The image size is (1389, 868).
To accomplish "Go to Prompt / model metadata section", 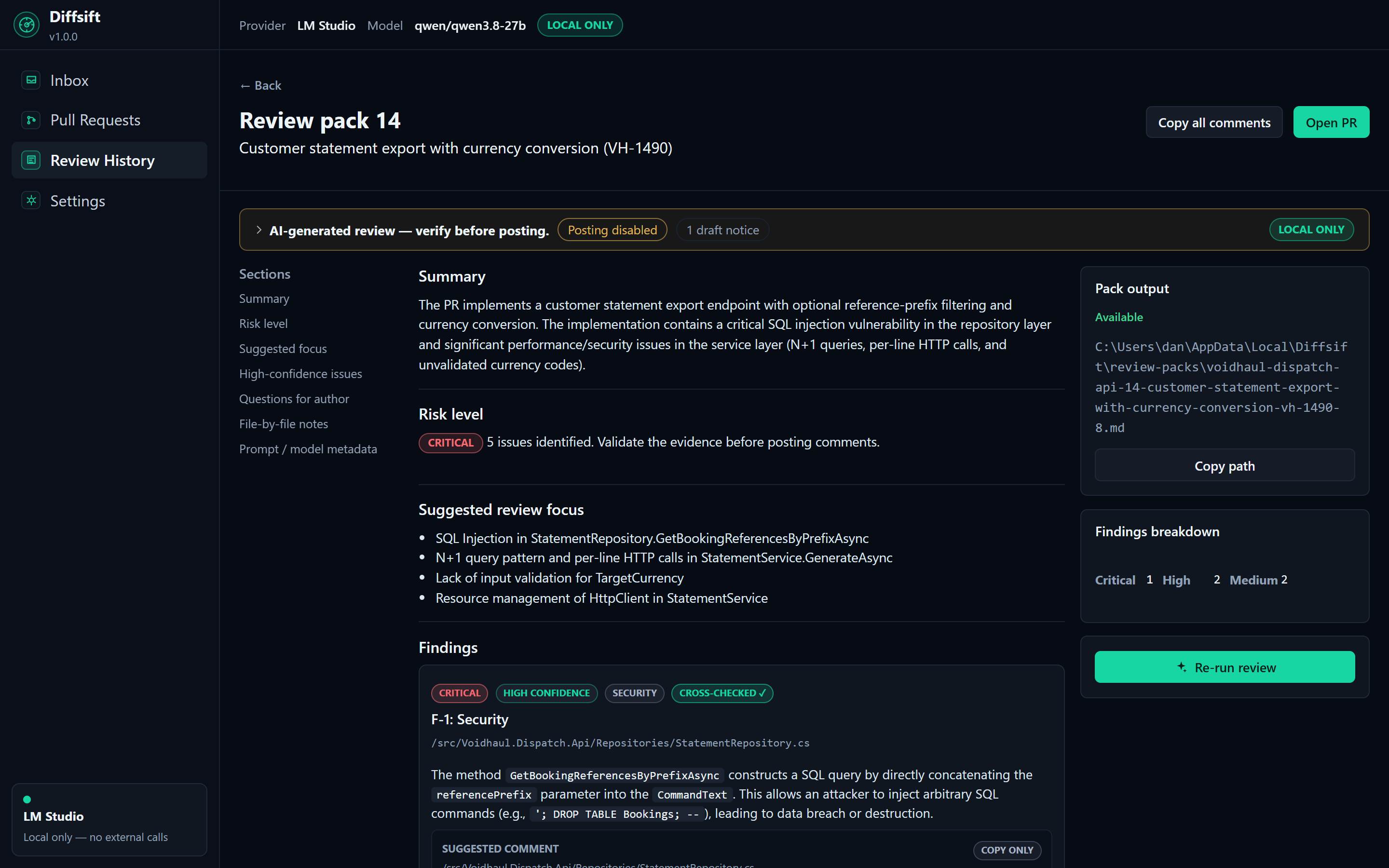I will click(308, 449).
